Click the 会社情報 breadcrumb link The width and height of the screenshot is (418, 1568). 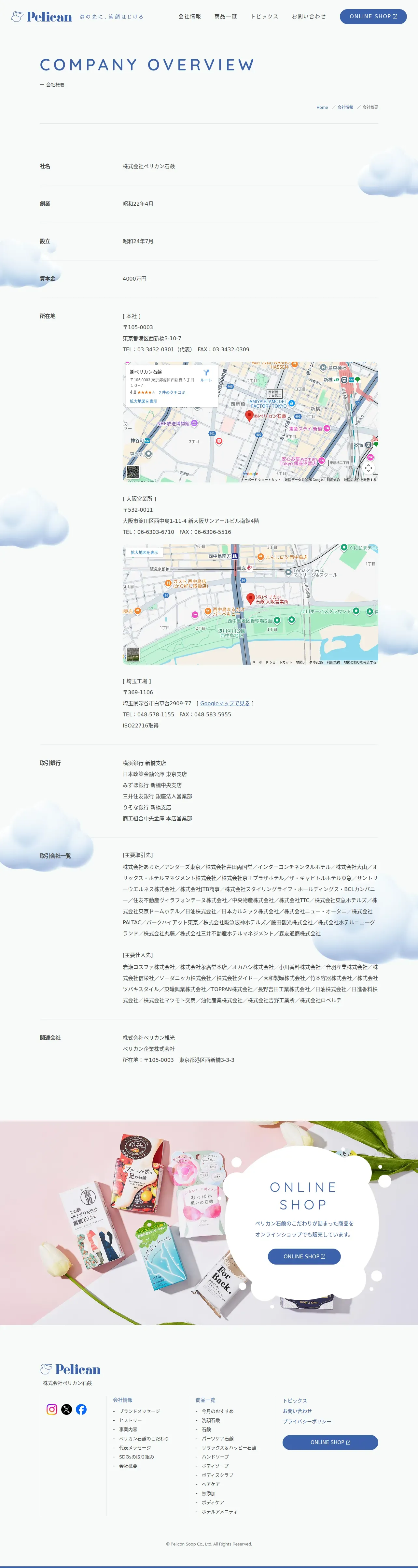tap(345, 107)
